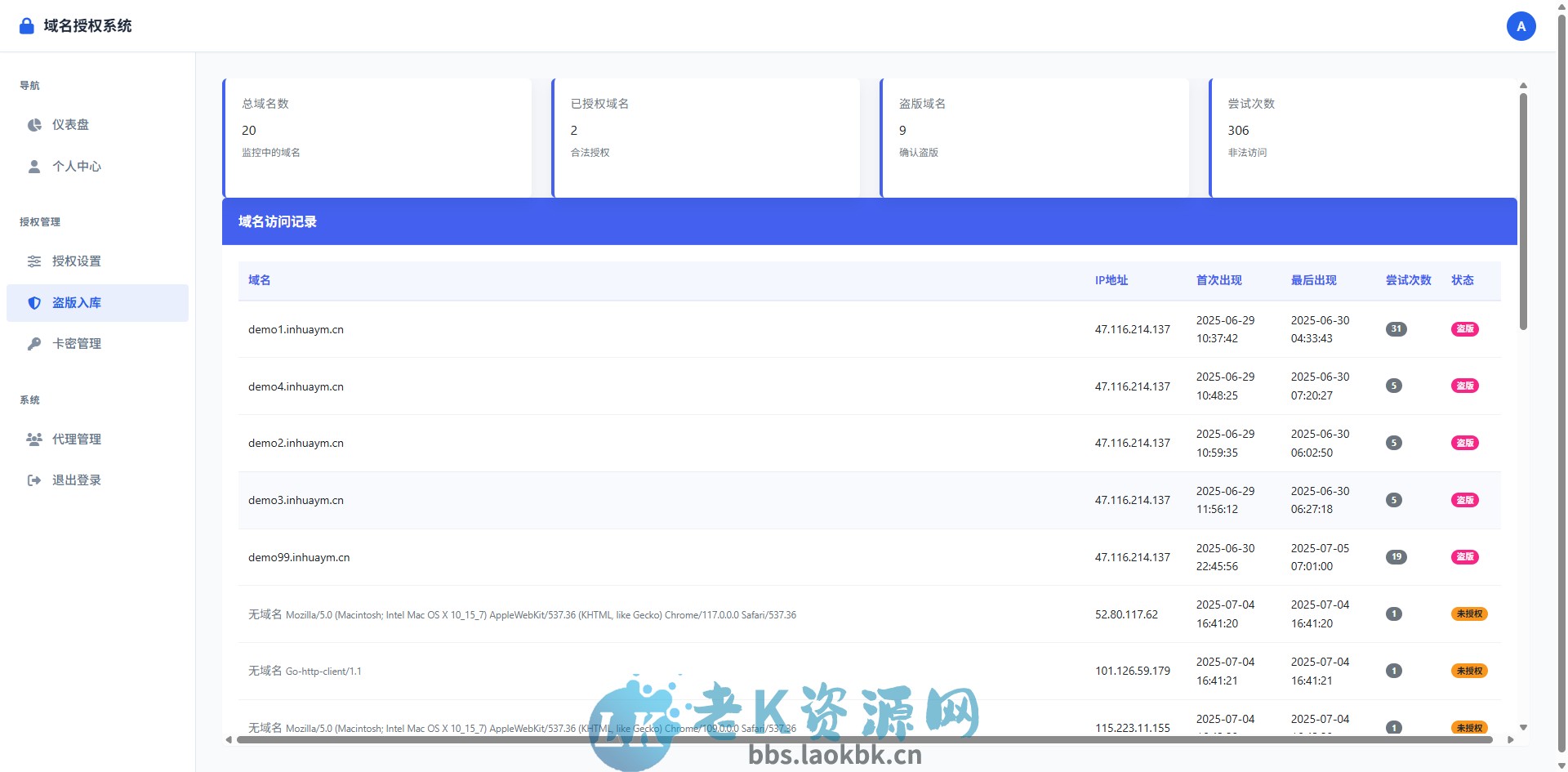Screen dimensions: 1568x772
Task: Click the lock icon beside 域名授权系统 title
Action: 25,25
